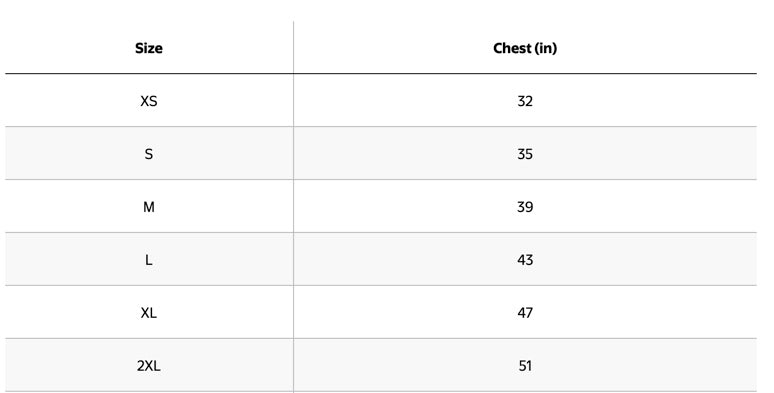Select the M size cell
The width and height of the screenshot is (774, 393).
point(149,207)
